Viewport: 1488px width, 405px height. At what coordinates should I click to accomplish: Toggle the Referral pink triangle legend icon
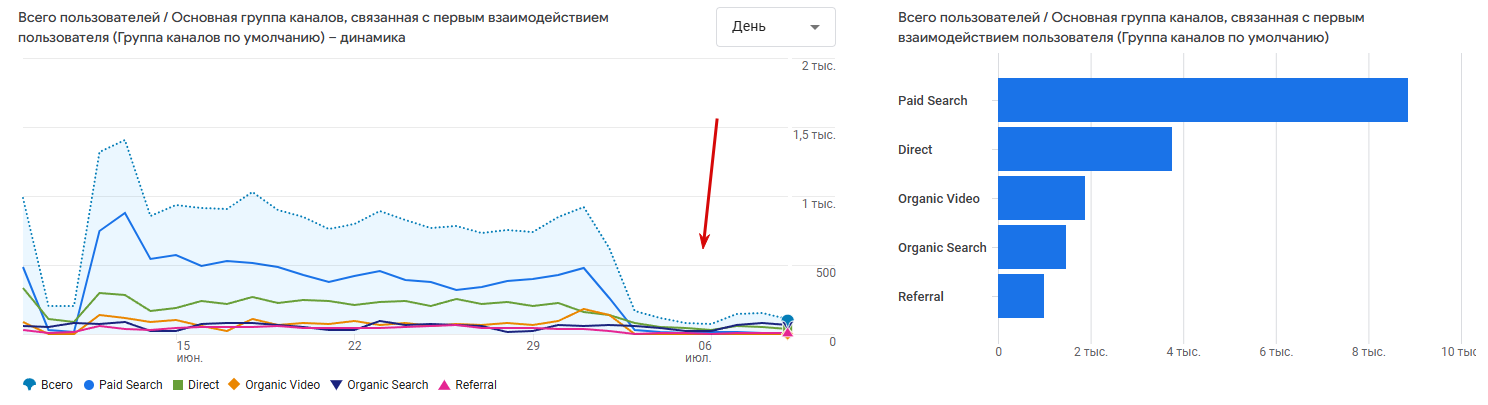tap(444, 385)
